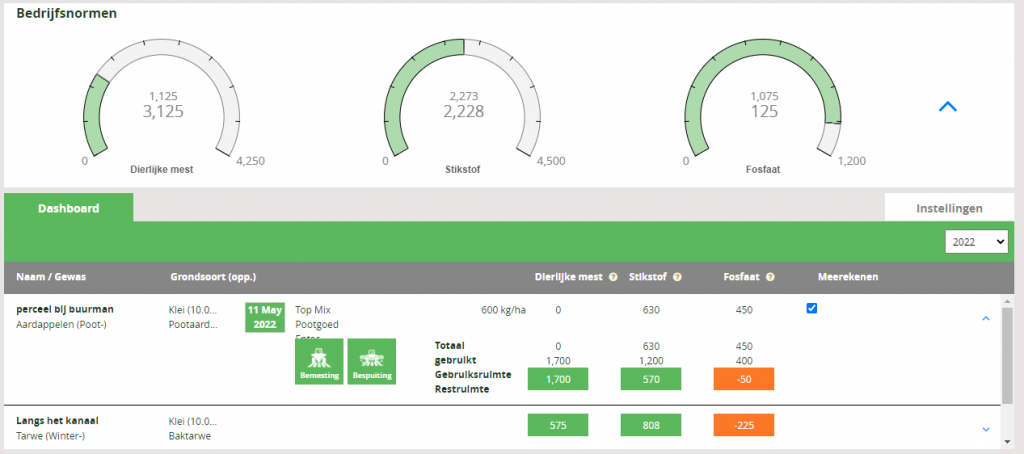Click the parcel list vertical scrollbar
Screen dimensions: 1024x454
click(x=1009, y=360)
